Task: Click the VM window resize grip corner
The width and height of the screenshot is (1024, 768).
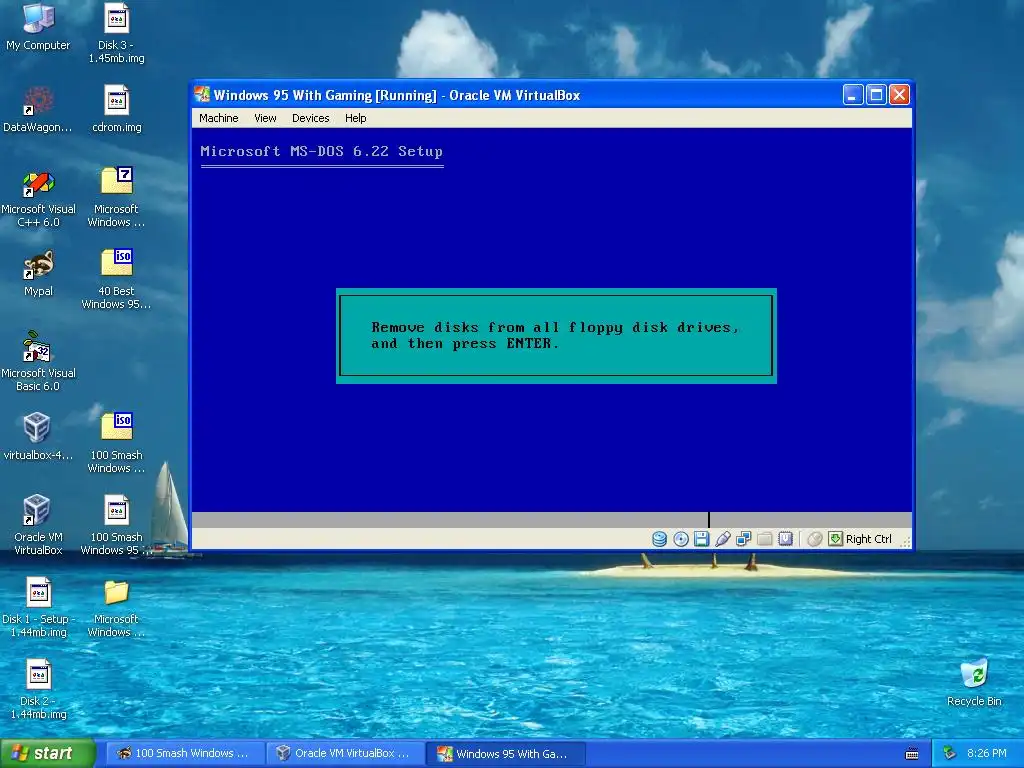Action: 906,541
